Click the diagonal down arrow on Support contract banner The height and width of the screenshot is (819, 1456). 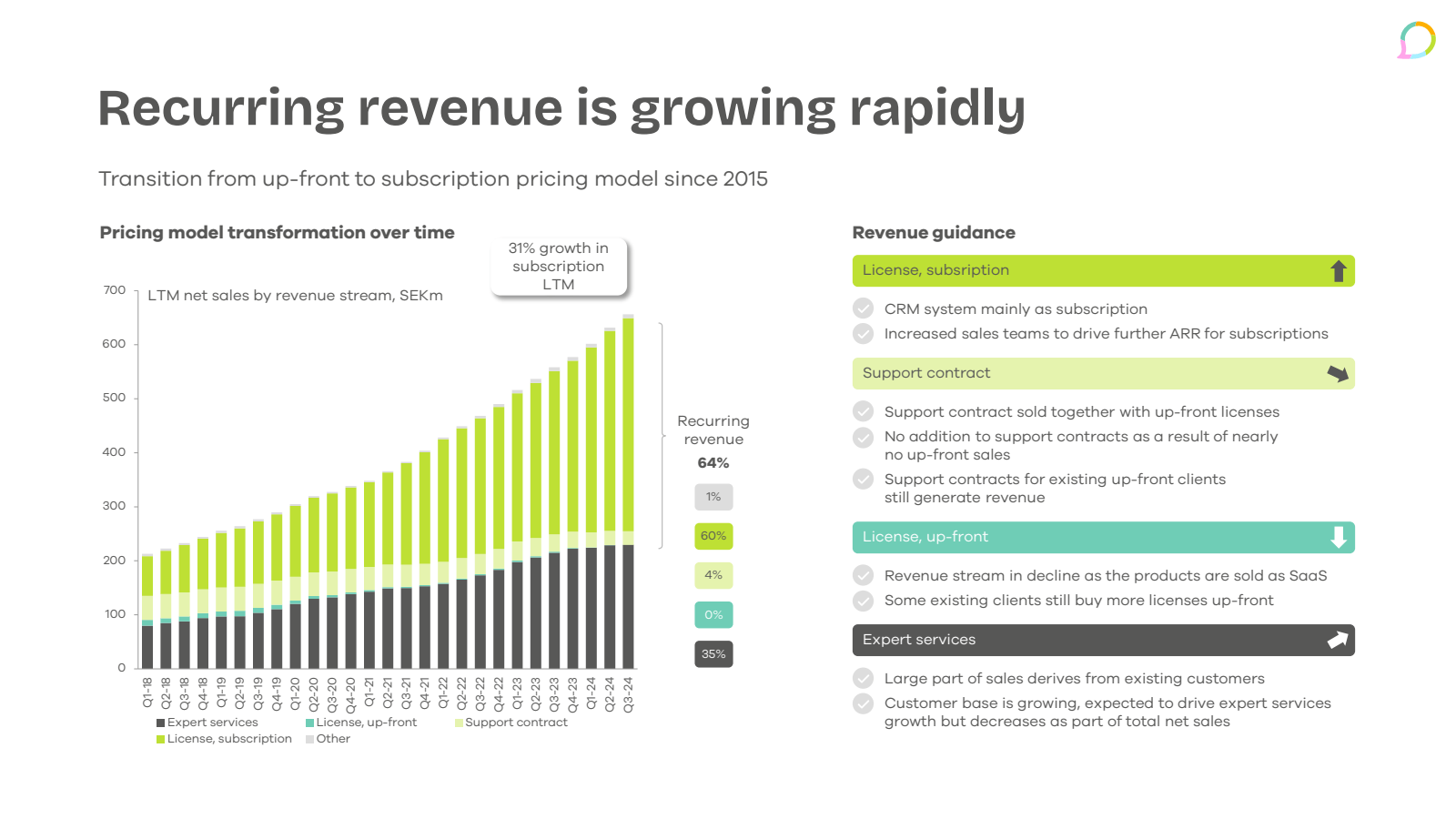tap(1338, 373)
